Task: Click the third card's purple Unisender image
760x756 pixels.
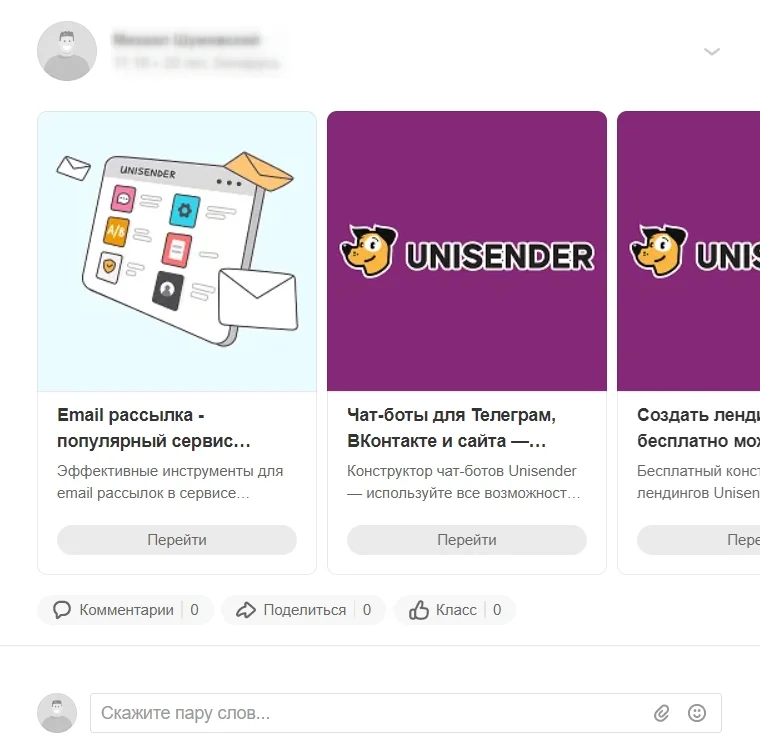Action: 688,251
